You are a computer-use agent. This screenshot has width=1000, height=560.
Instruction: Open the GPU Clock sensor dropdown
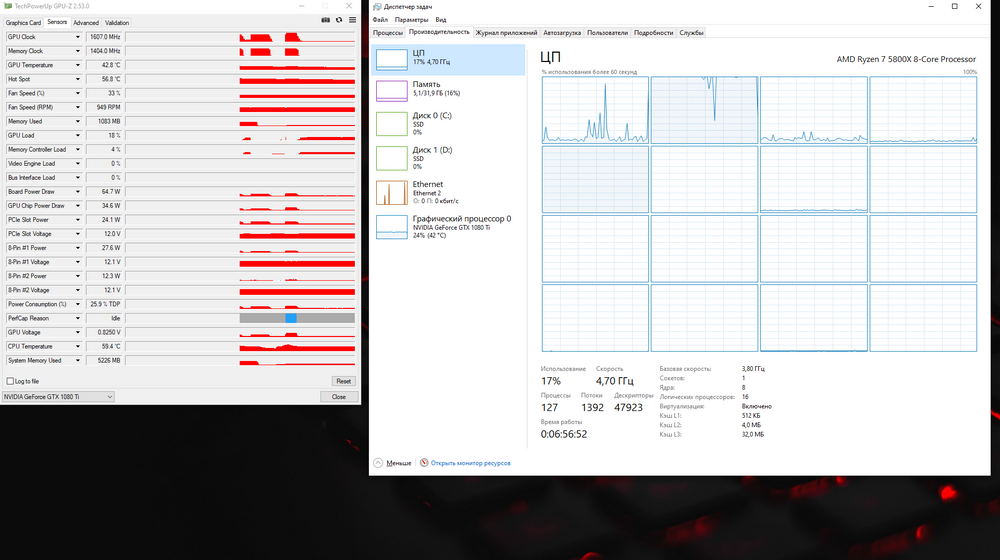pyautogui.click(x=78, y=37)
